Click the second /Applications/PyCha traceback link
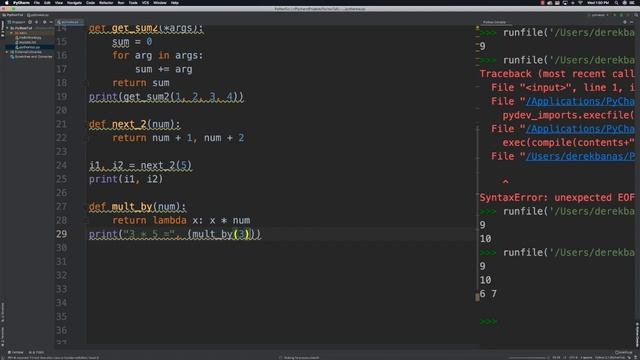 pos(580,129)
